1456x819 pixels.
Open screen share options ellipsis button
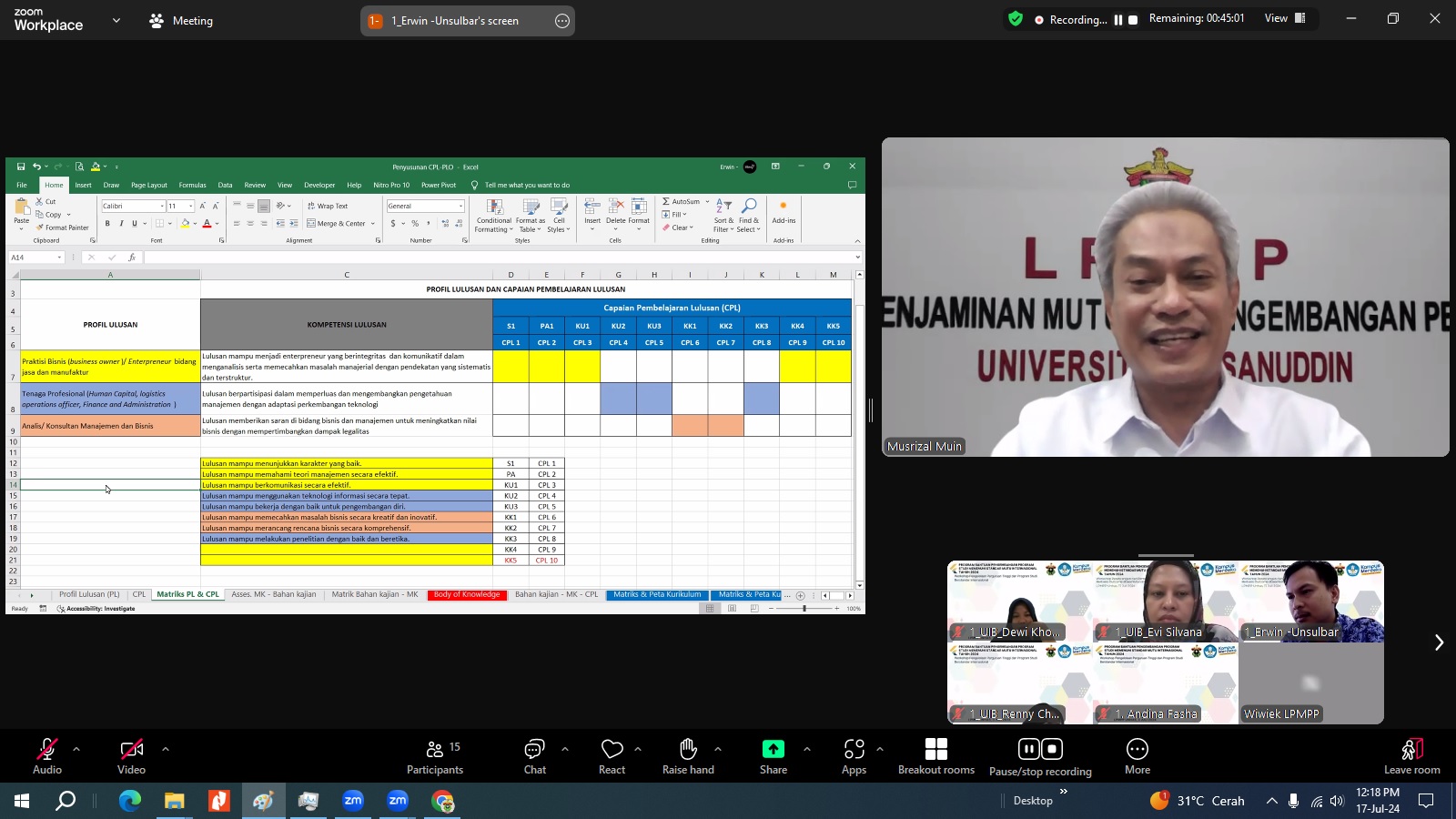pos(562,21)
